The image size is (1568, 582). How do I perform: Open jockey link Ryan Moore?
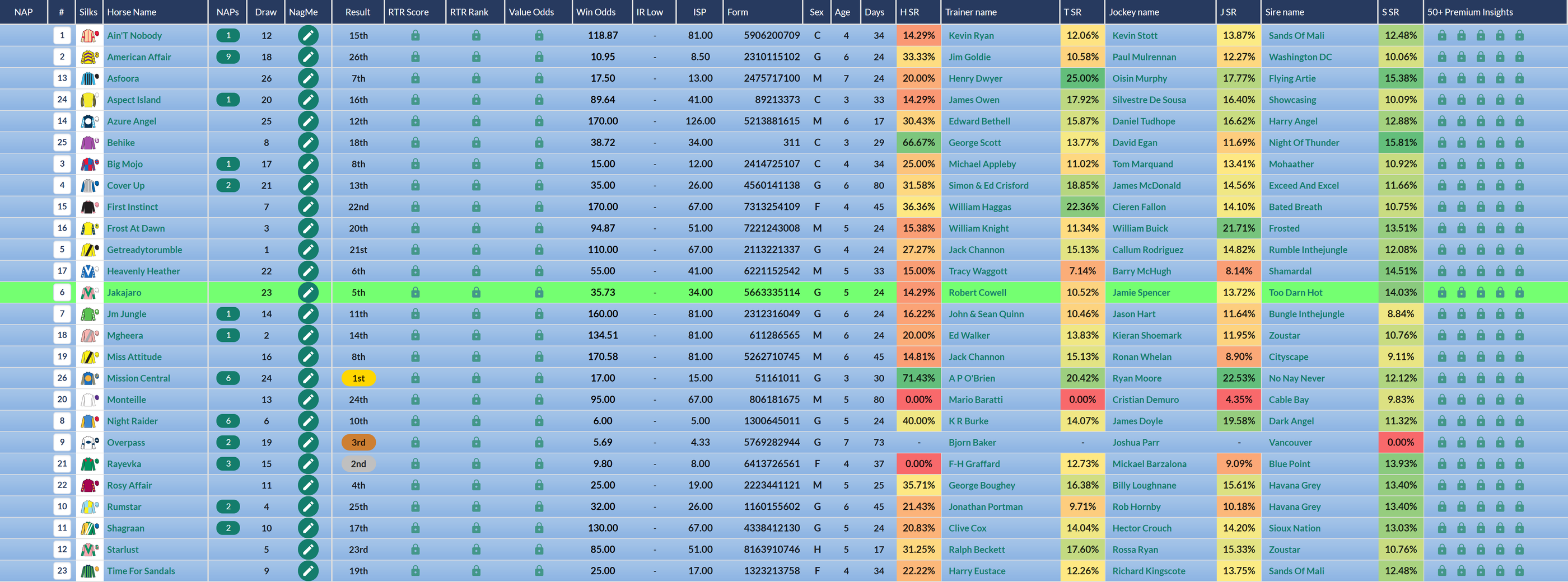(x=1136, y=378)
